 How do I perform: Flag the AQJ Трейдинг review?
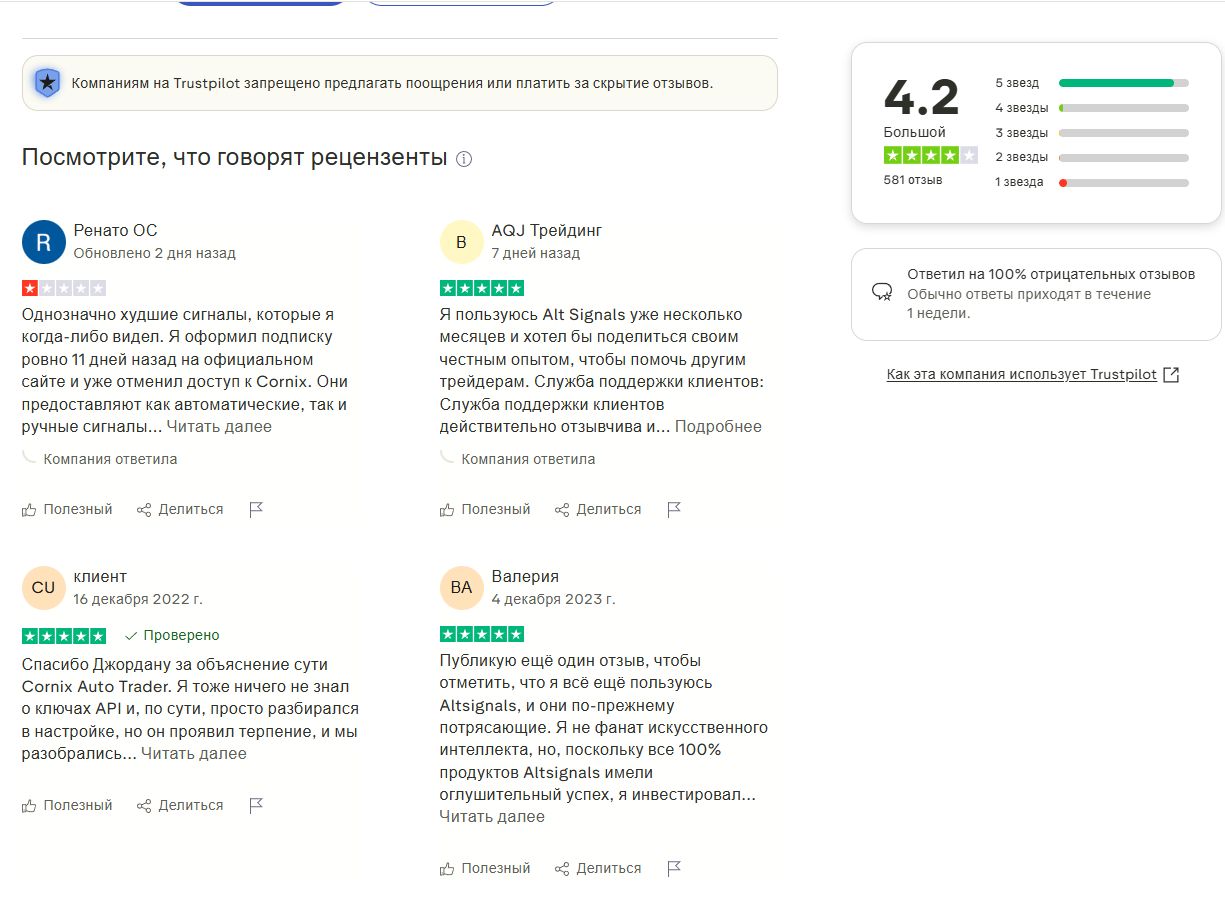pyautogui.click(x=674, y=510)
